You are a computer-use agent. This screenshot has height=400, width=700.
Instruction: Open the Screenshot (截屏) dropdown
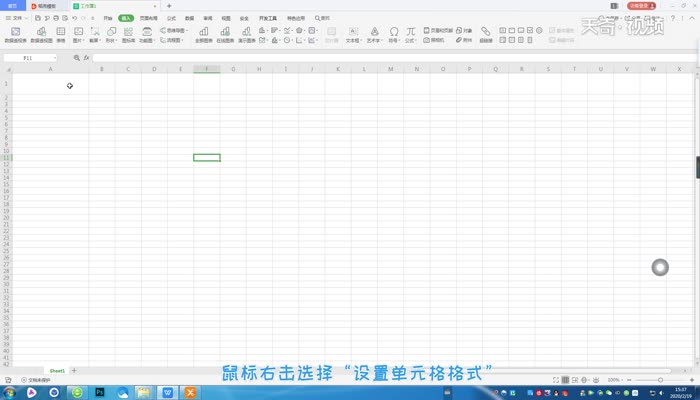[x=95, y=34]
